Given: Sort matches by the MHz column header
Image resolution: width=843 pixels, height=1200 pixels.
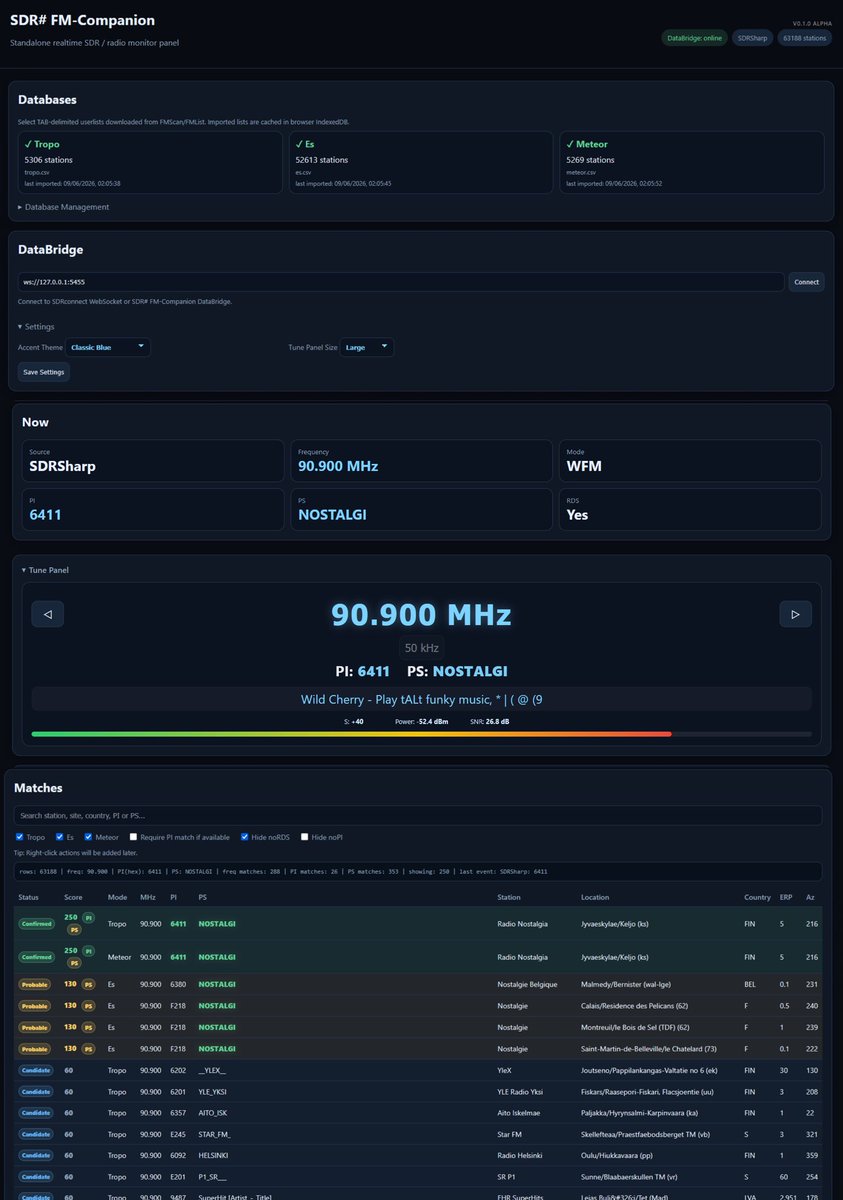Looking at the screenshot, I should [148, 897].
